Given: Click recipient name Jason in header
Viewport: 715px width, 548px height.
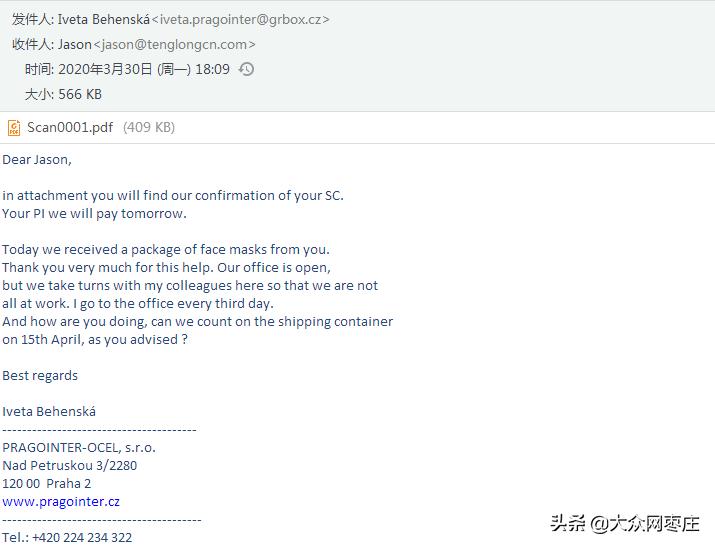Looking at the screenshot, I should (x=75, y=44).
